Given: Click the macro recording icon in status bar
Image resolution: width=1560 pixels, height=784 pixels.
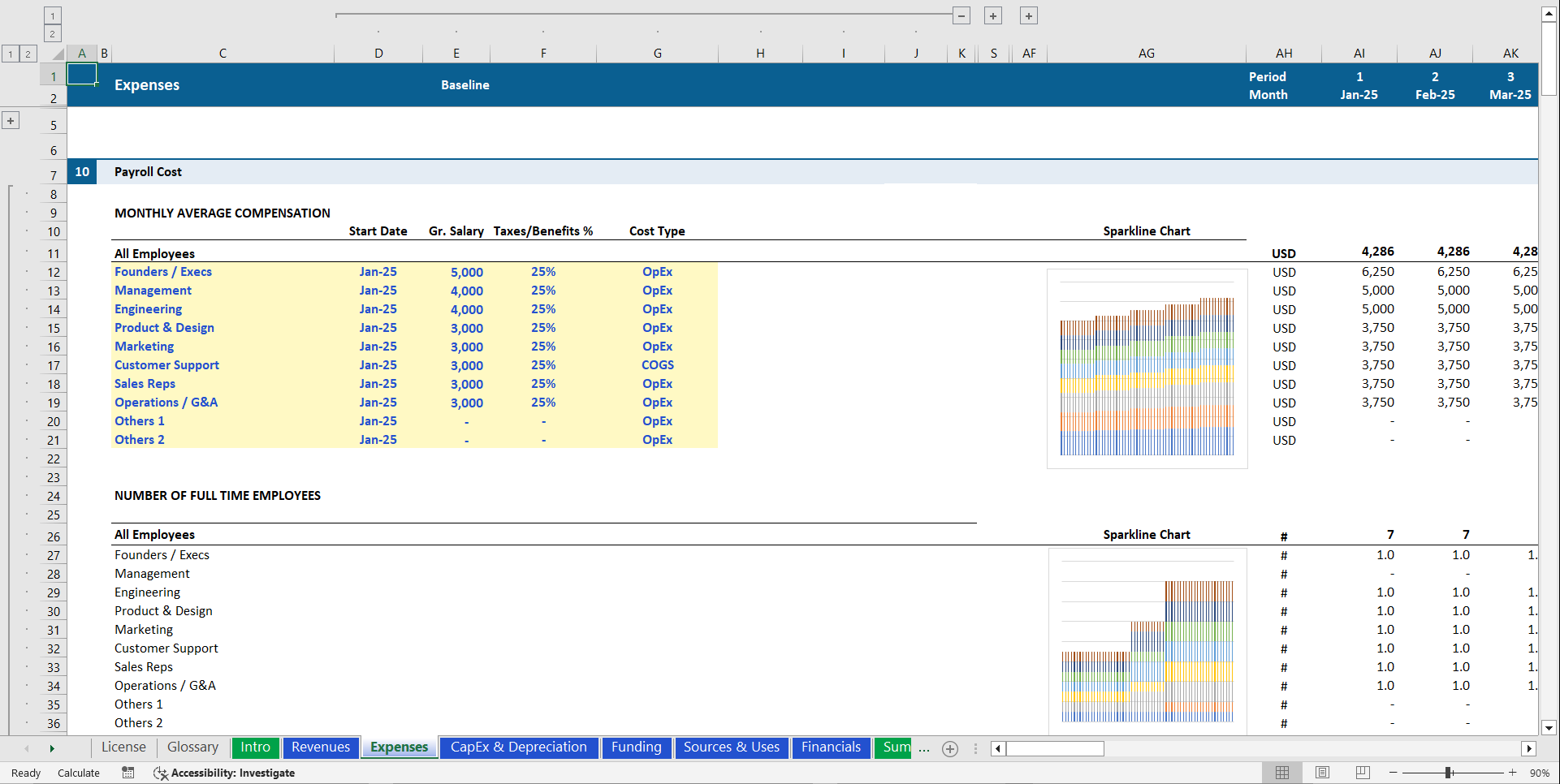Looking at the screenshot, I should (128, 773).
